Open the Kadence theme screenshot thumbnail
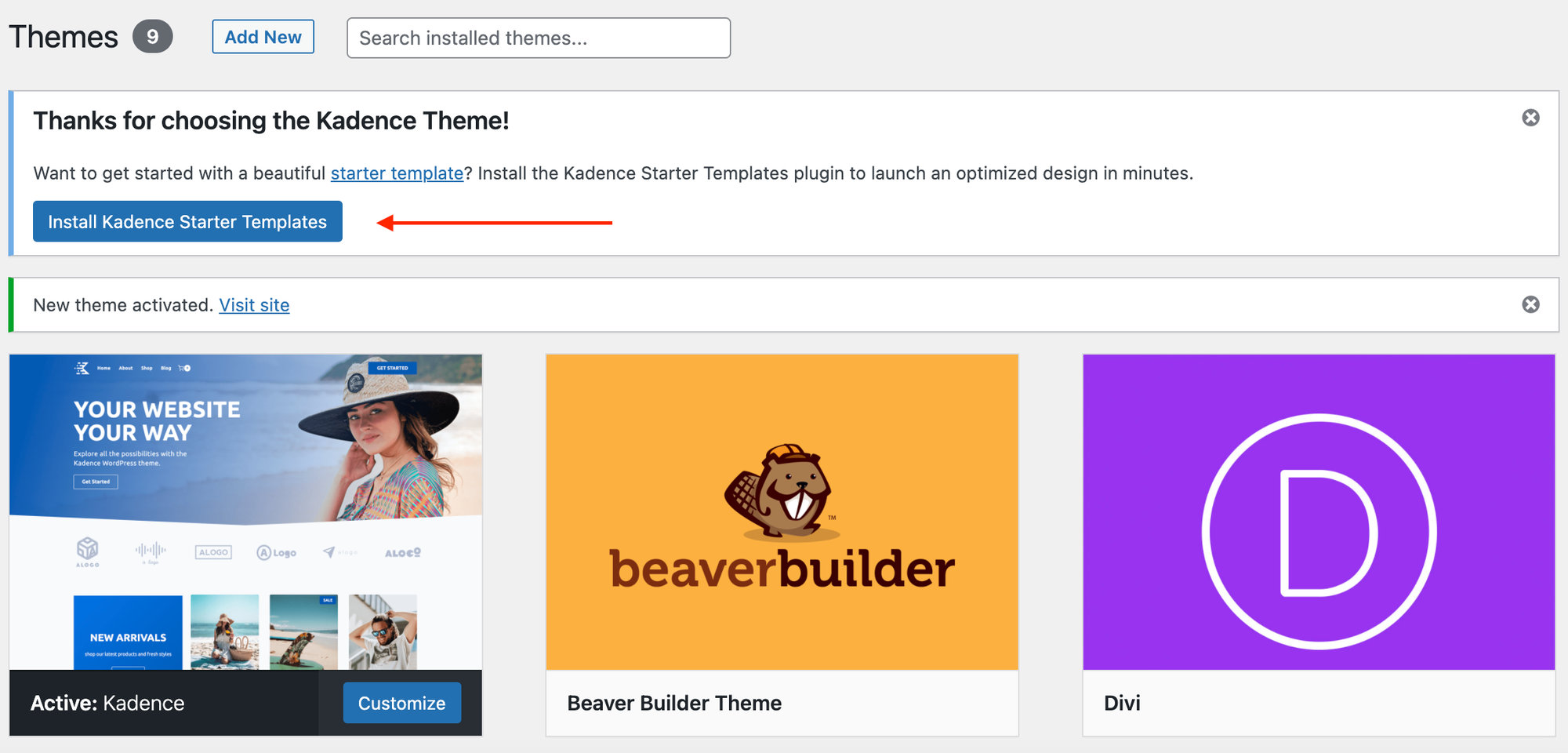The width and height of the screenshot is (1568, 753). [x=245, y=512]
